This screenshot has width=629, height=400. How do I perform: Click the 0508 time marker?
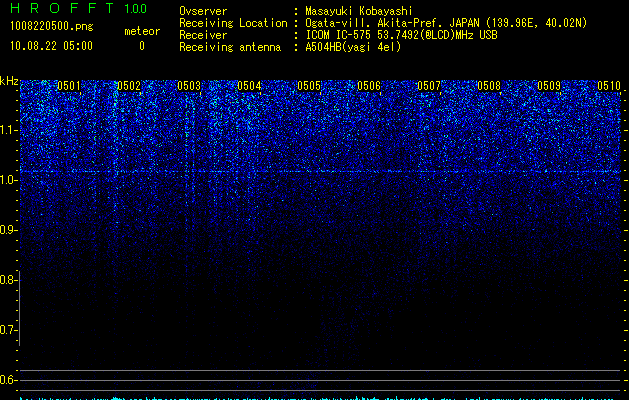click(489, 86)
